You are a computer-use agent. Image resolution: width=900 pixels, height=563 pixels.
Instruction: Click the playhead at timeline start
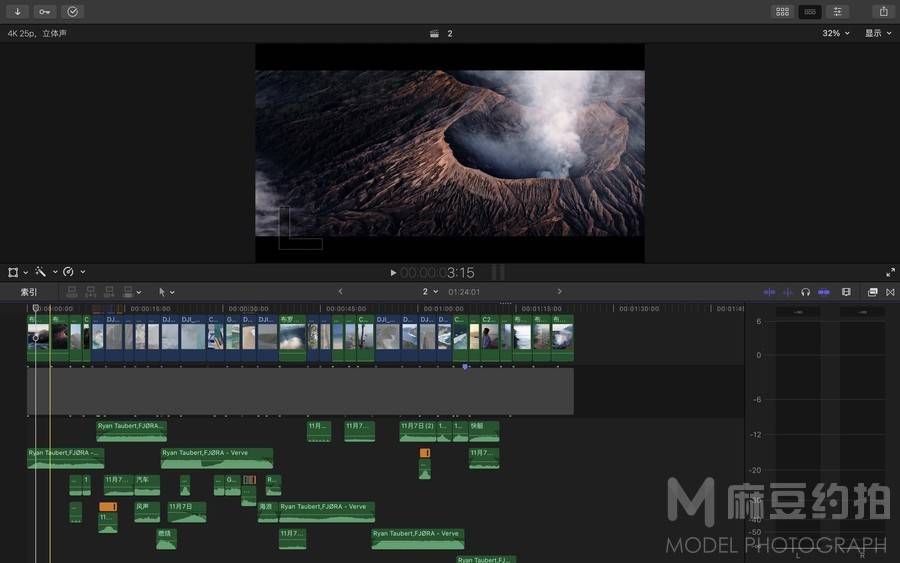[x=36, y=309]
